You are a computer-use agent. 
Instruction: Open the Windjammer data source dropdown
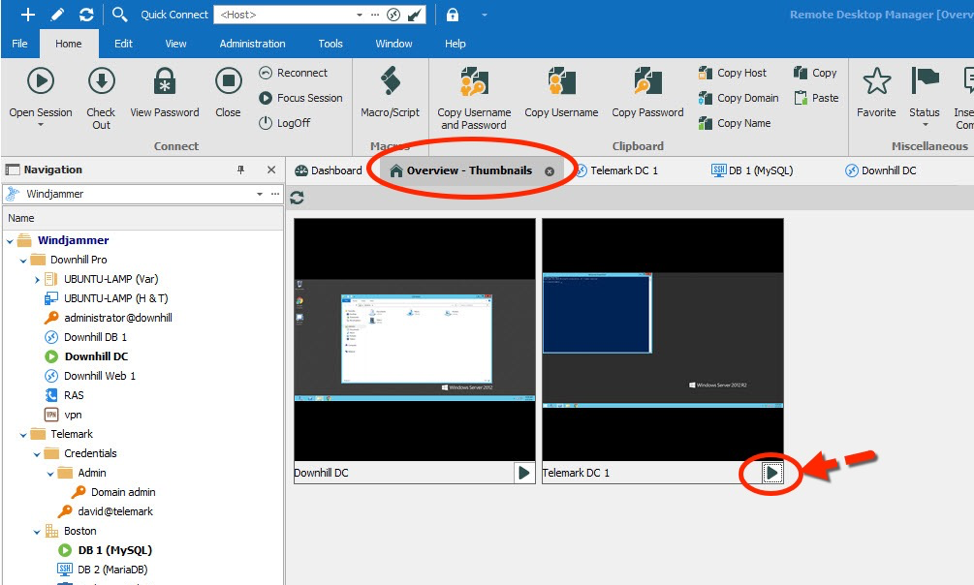coord(260,194)
